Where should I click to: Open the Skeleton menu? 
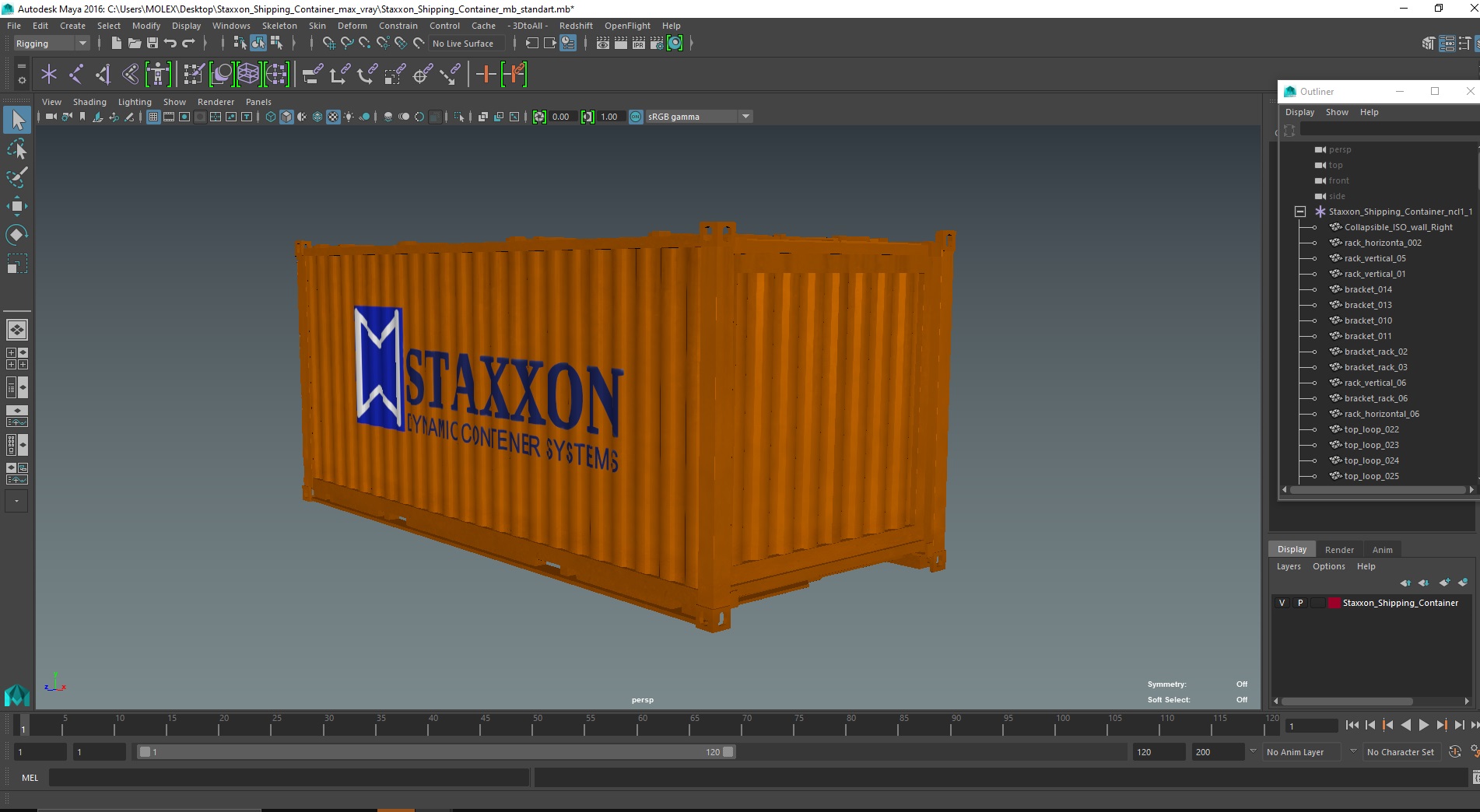[279, 26]
